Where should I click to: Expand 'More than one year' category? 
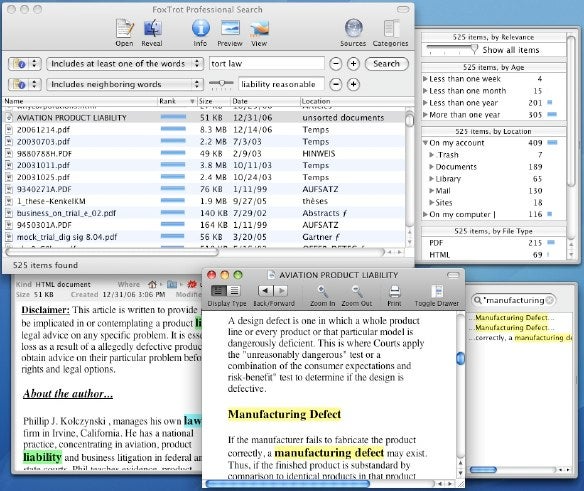425,114
